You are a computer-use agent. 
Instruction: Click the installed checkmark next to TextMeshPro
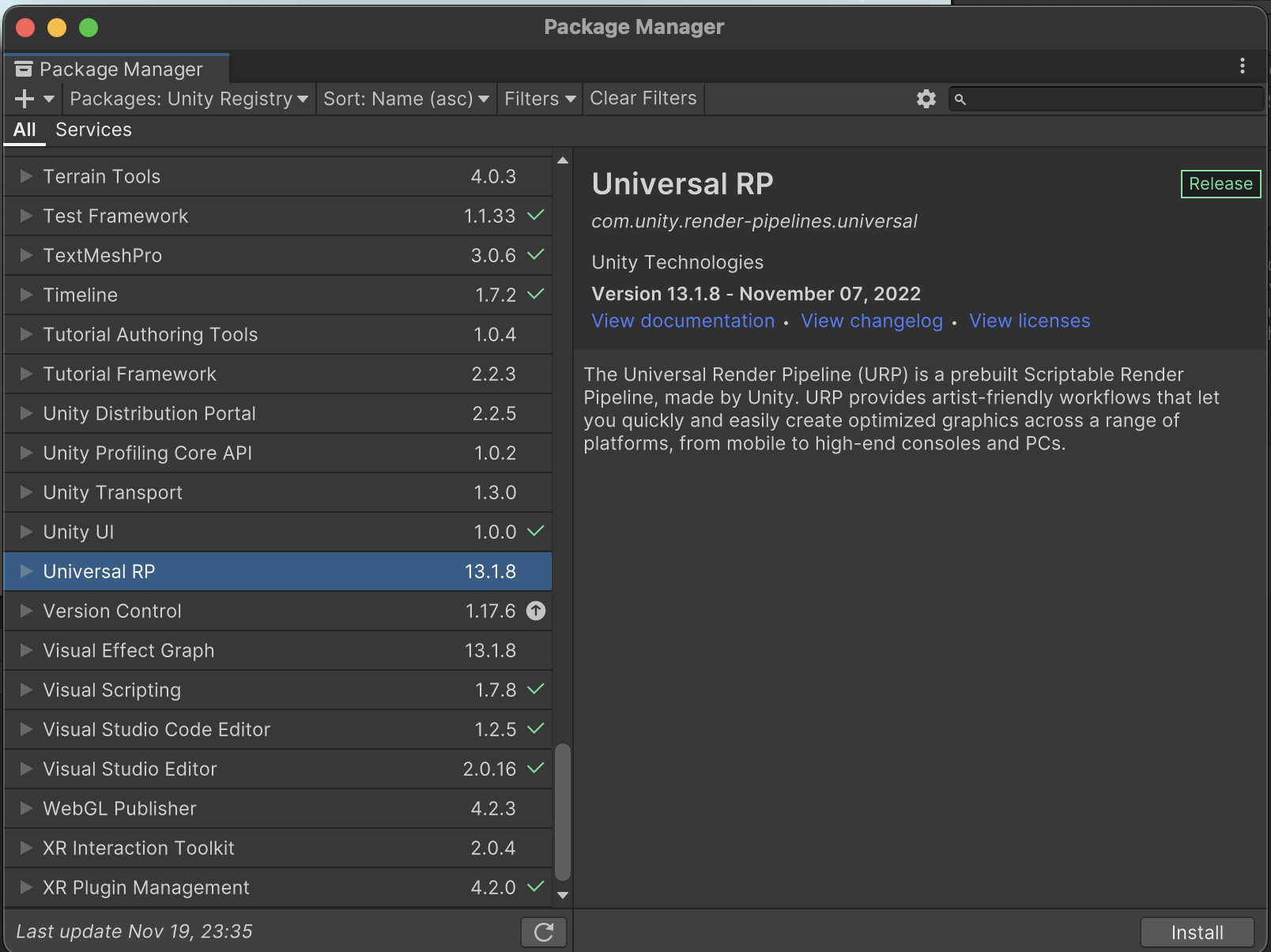536,254
